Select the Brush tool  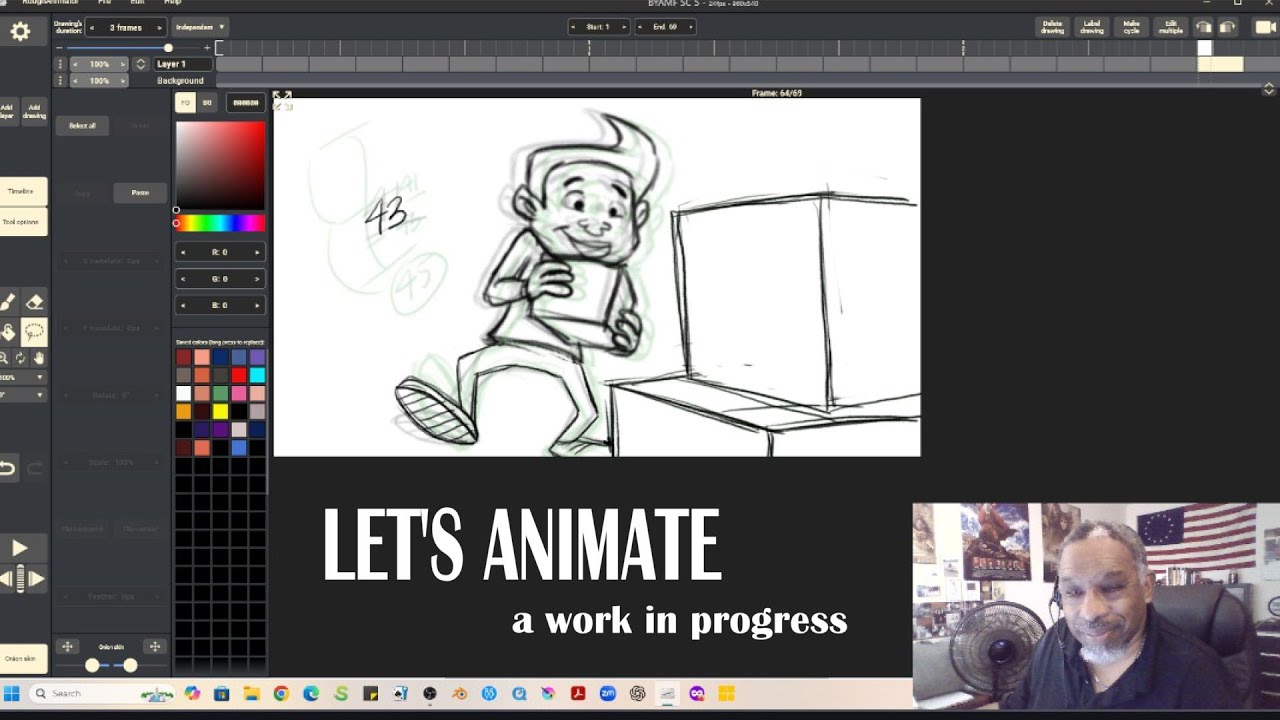tap(7, 302)
